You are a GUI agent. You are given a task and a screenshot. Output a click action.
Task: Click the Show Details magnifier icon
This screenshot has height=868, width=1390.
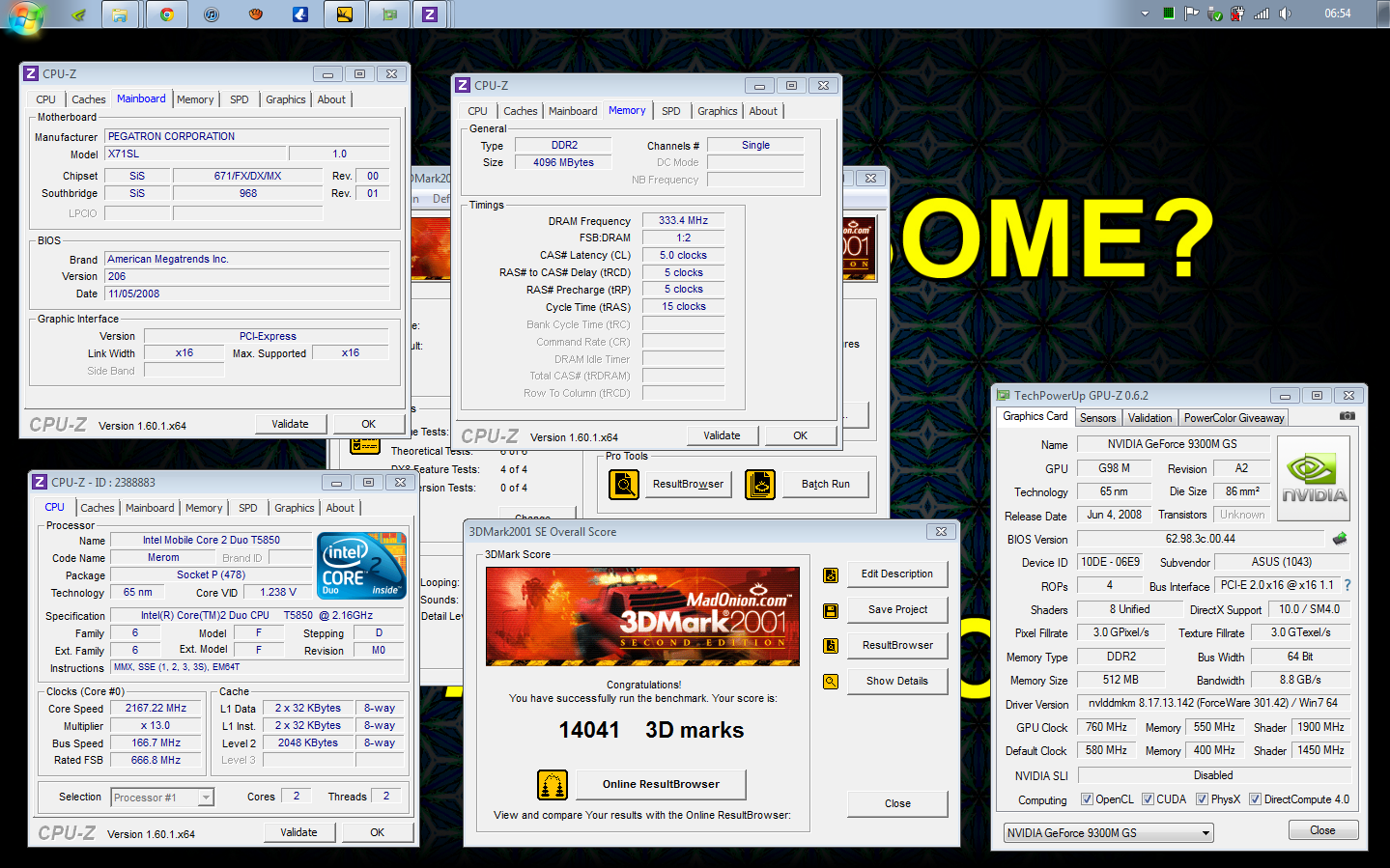831,681
